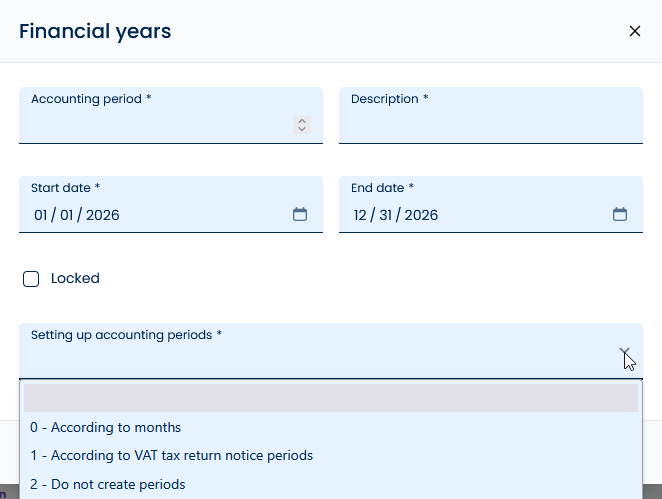The image size is (662, 499).
Task: Increment the Accounting period spinner up arrow
Action: coord(302,121)
